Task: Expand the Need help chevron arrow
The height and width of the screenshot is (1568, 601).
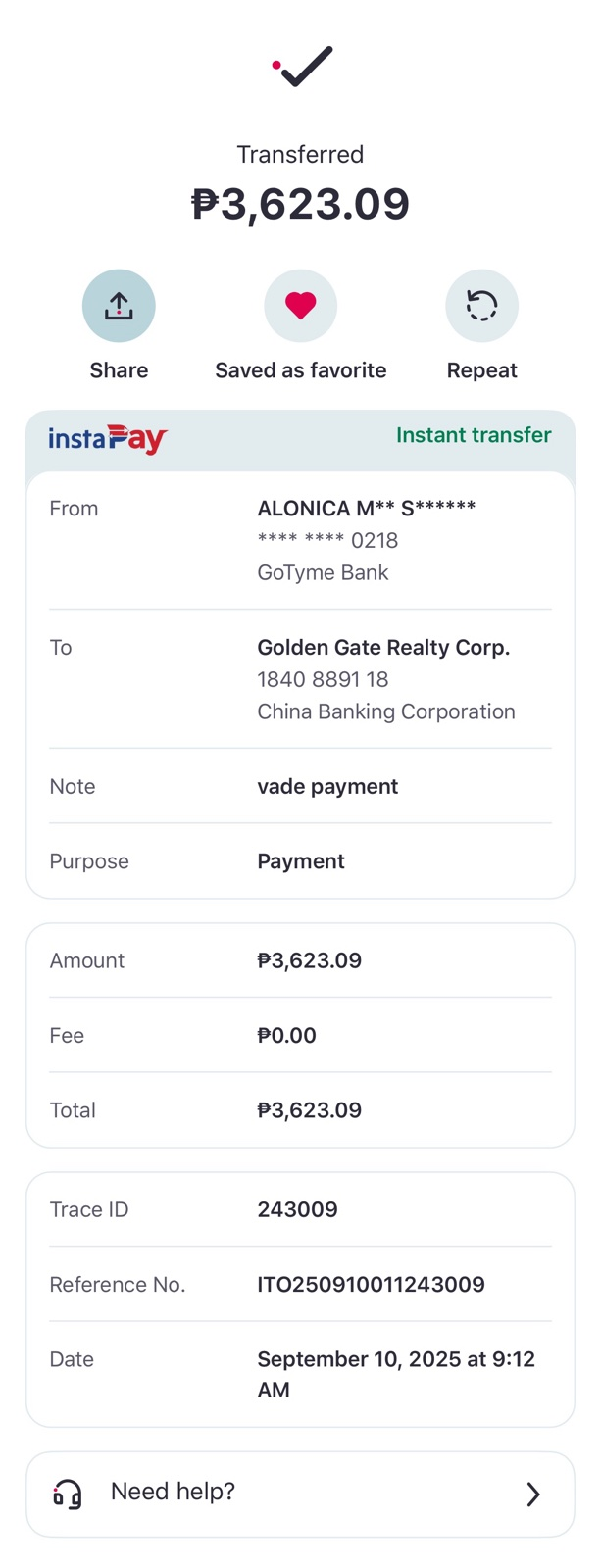Action: (x=532, y=1494)
